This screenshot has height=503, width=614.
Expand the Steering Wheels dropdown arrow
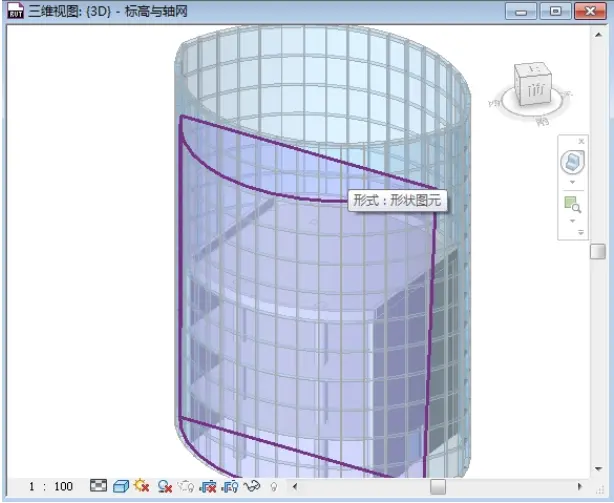(572, 182)
